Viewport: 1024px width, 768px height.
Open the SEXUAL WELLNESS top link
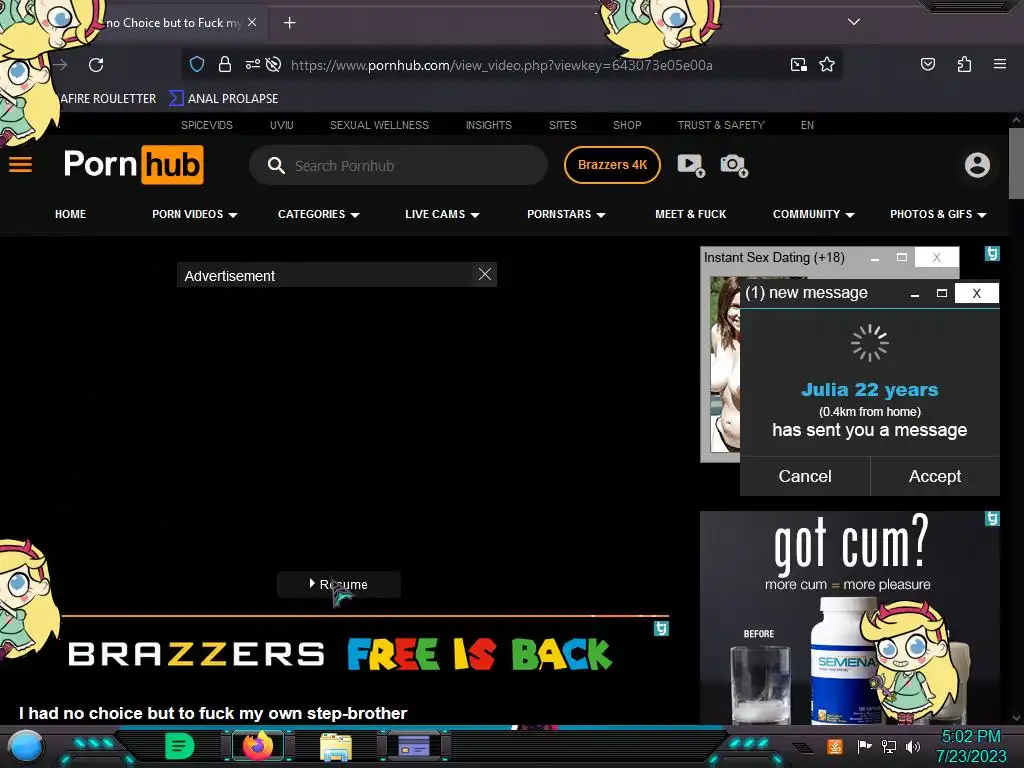click(x=379, y=125)
